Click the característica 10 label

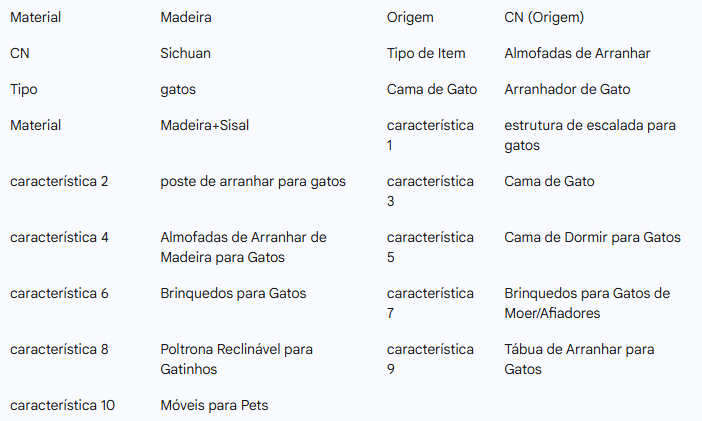(62, 405)
